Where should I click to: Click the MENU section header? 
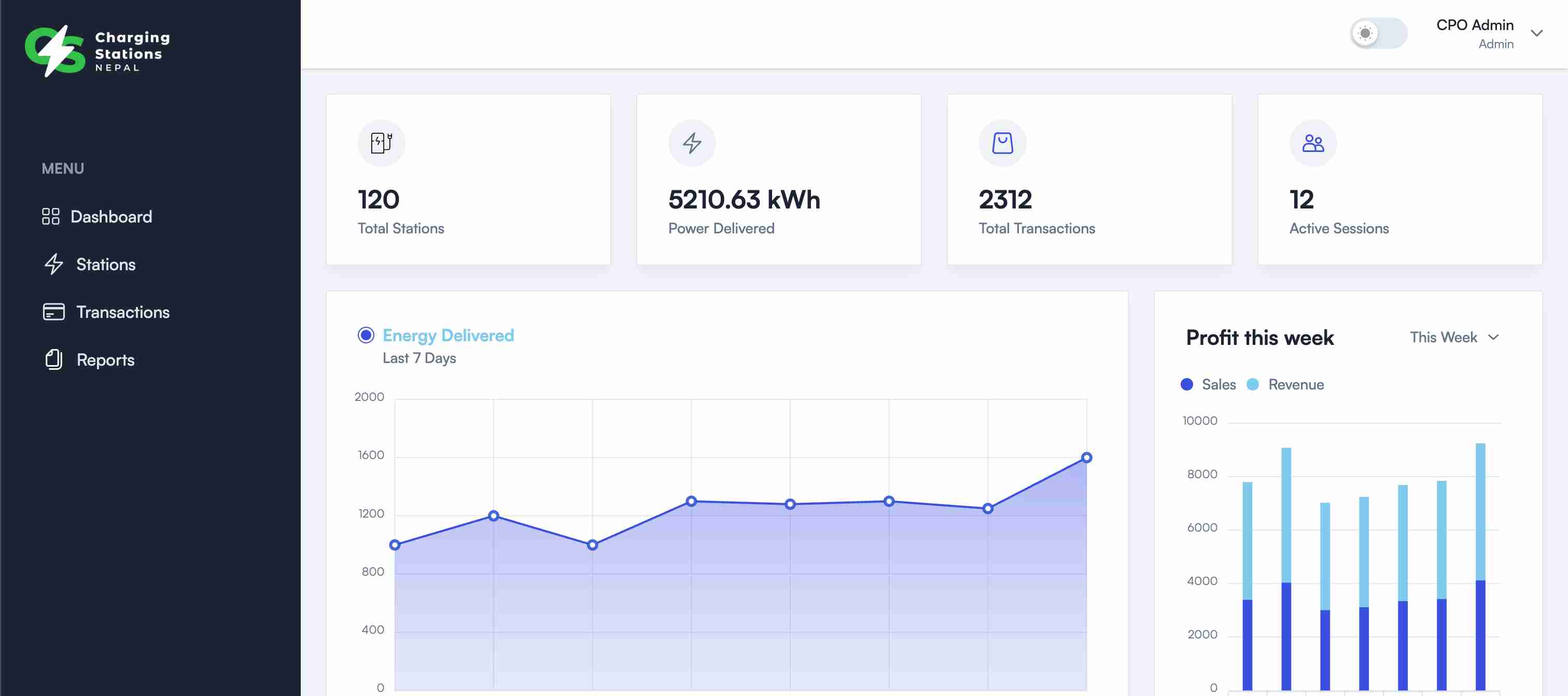coord(63,169)
